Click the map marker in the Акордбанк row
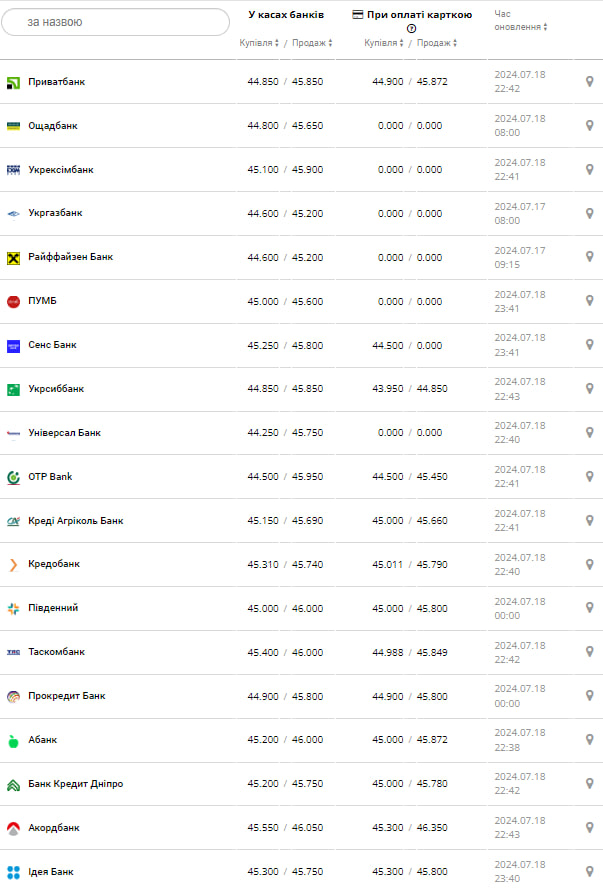The image size is (603, 890). click(589, 827)
